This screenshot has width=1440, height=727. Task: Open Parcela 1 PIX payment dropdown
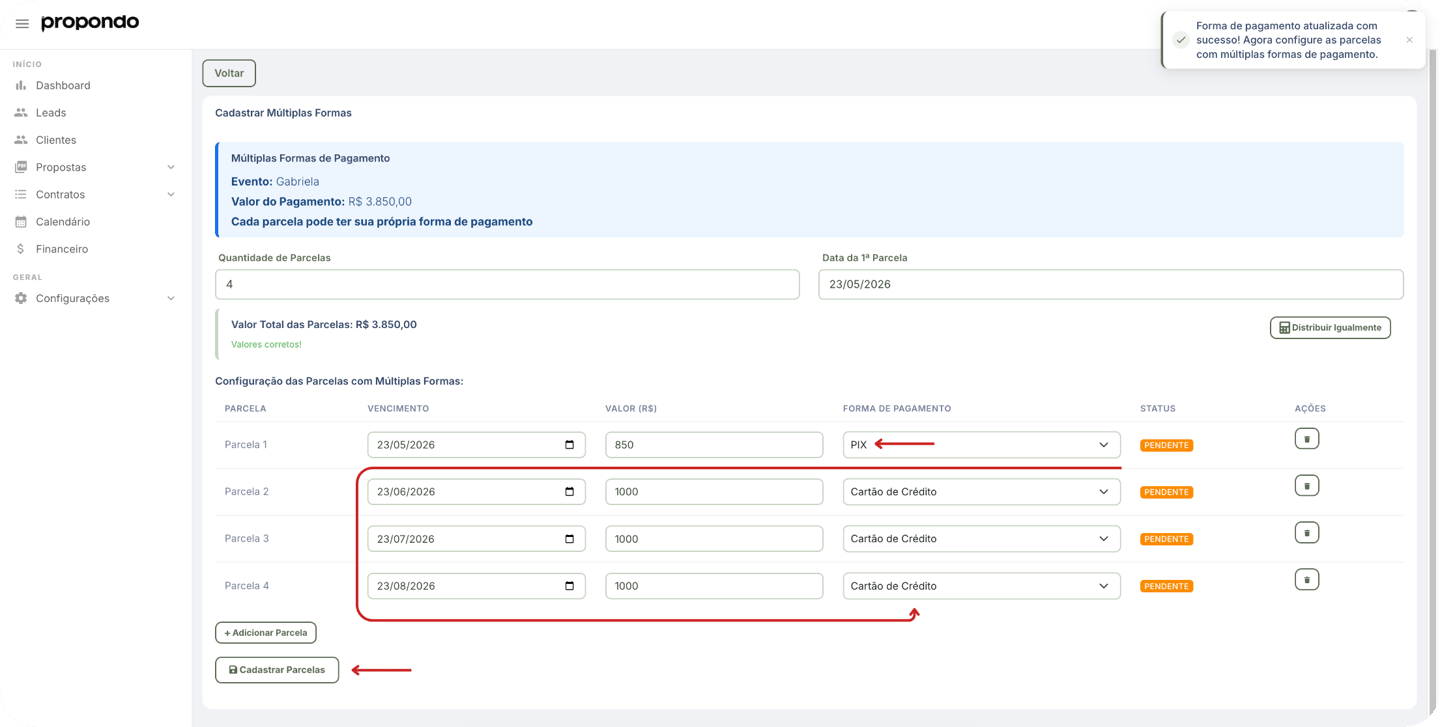tap(981, 445)
